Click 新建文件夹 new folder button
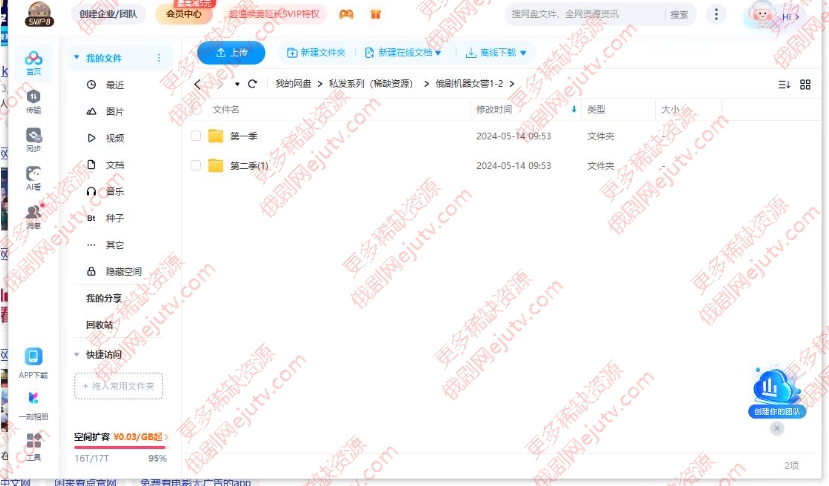 pyautogui.click(x=316, y=52)
